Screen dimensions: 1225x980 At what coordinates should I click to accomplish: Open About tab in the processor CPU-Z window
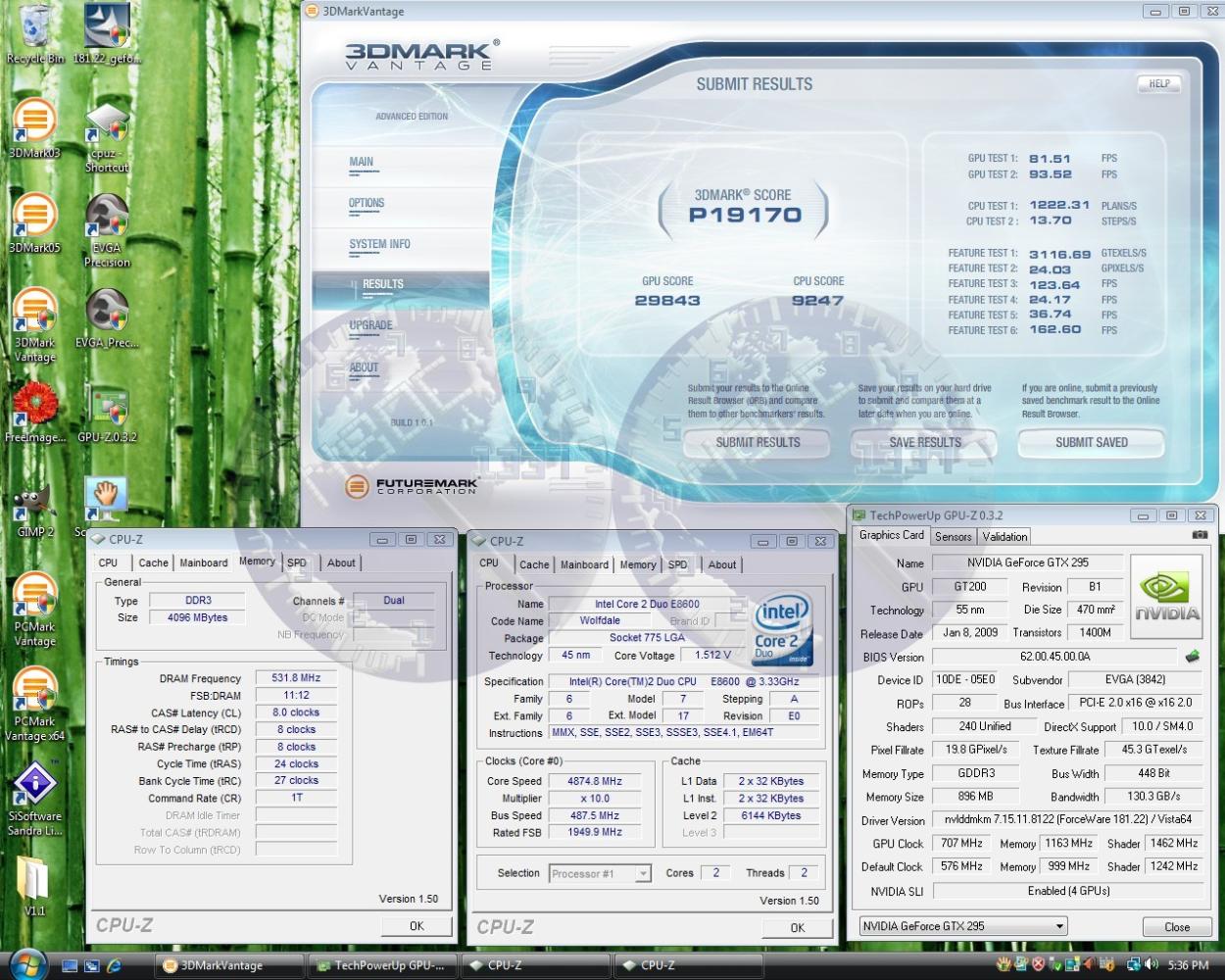click(722, 564)
